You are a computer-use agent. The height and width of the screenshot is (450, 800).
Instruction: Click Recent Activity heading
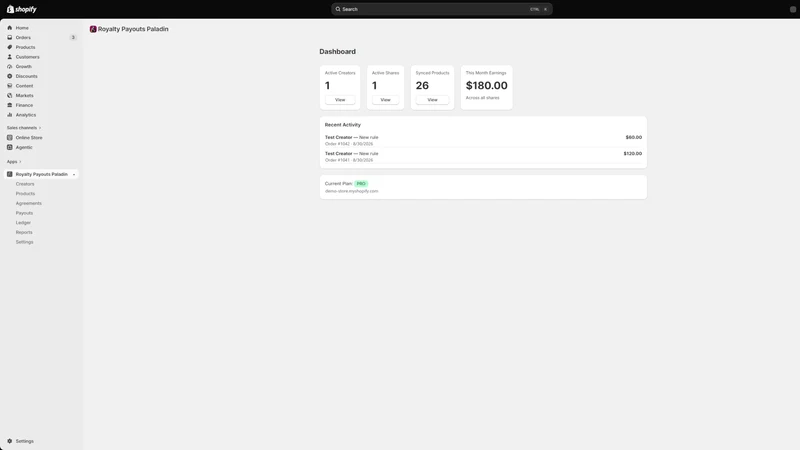[343, 125]
